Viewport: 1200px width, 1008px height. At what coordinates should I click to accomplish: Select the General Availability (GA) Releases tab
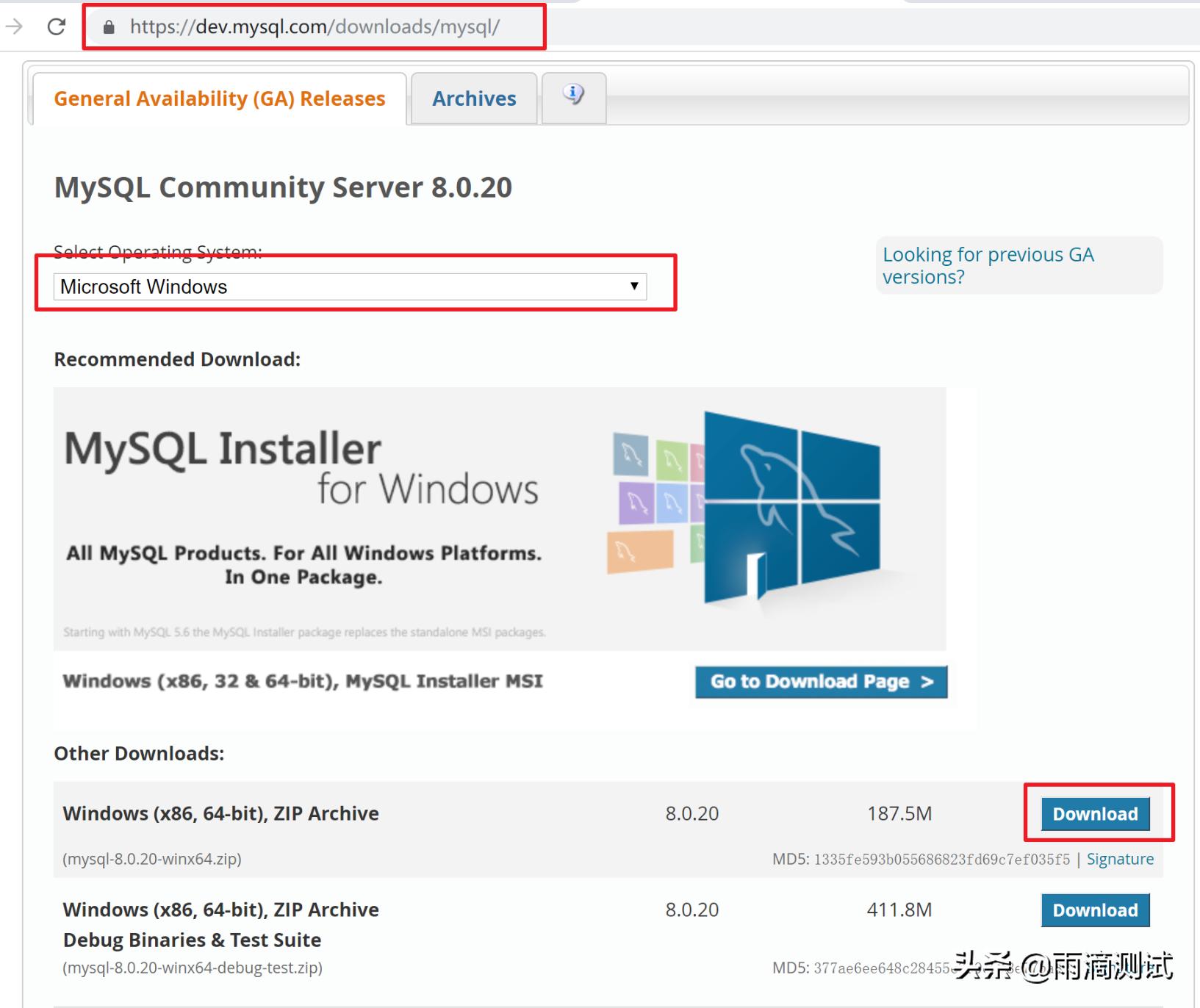tap(219, 98)
